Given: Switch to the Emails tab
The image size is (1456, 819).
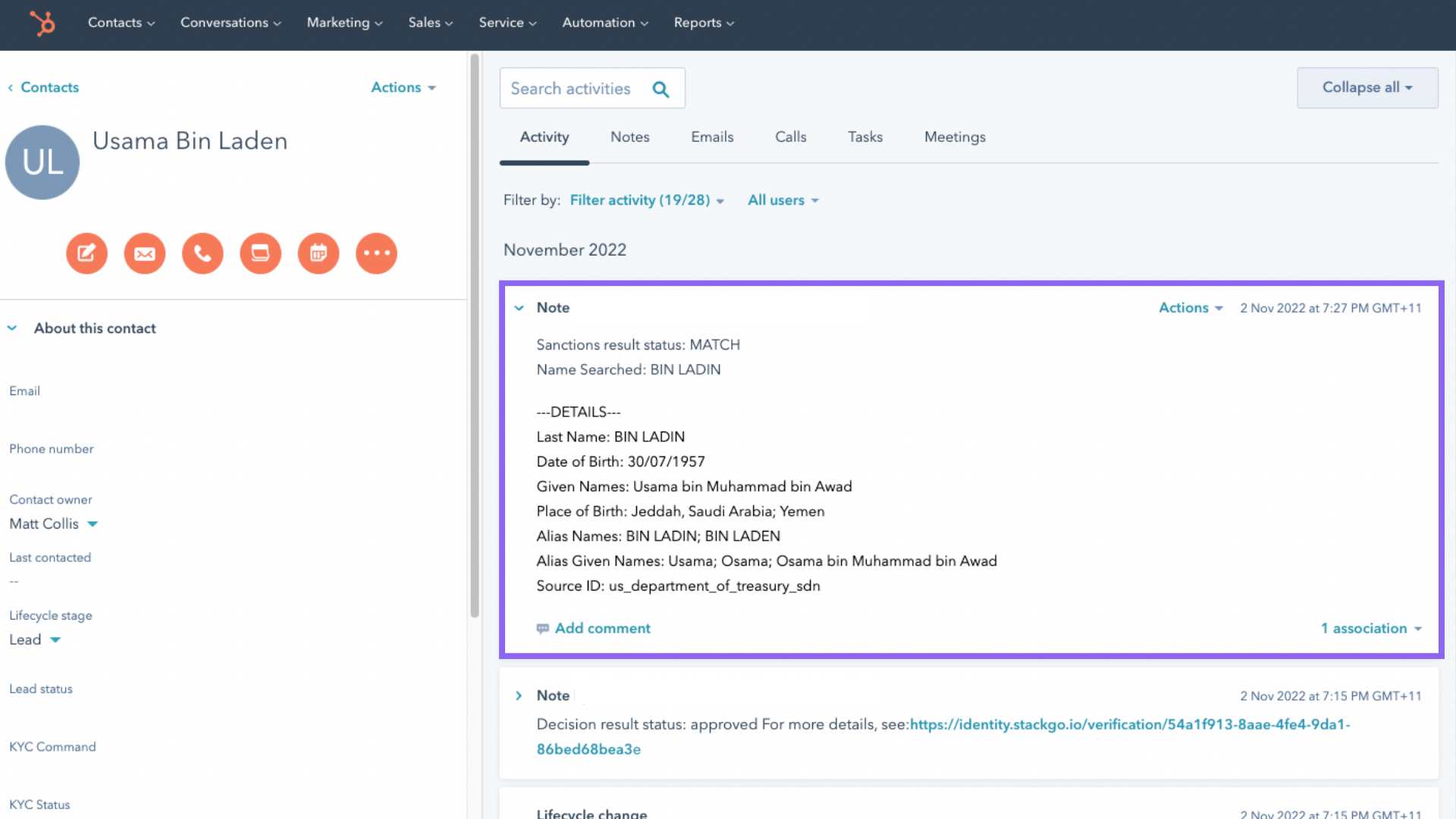Looking at the screenshot, I should tap(712, 137).
